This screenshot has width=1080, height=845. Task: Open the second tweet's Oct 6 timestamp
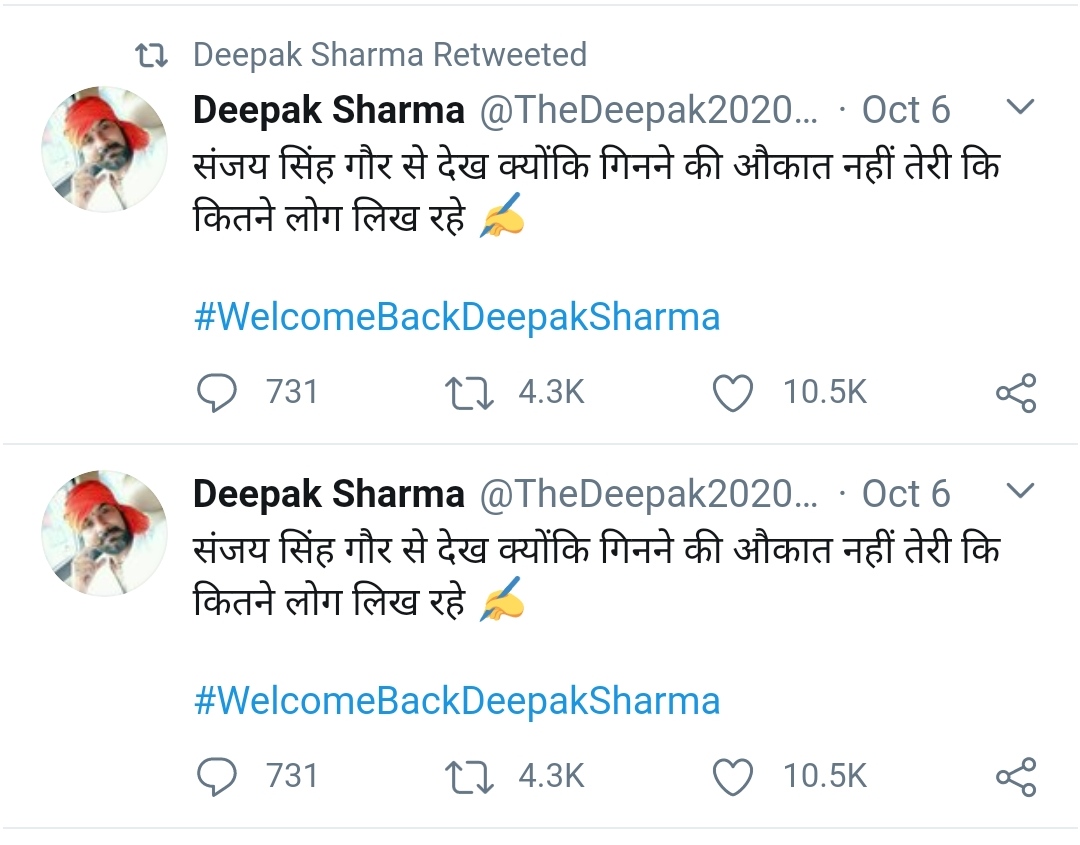coord(906,494)
